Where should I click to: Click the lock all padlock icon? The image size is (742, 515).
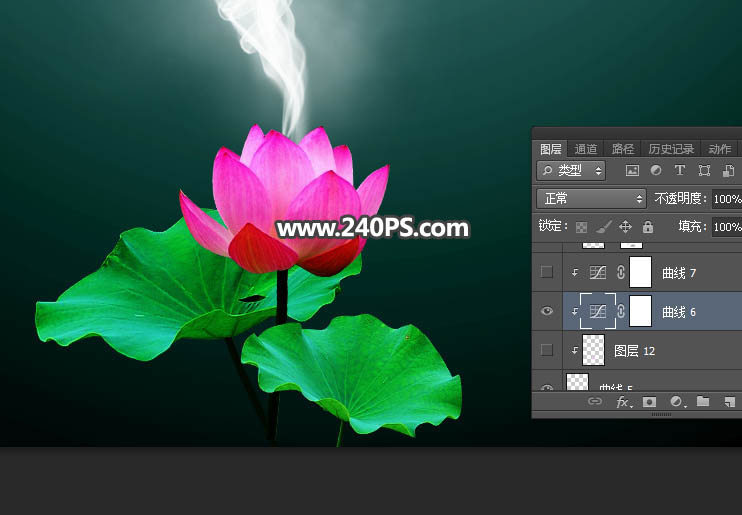click(x=648, y=227)
